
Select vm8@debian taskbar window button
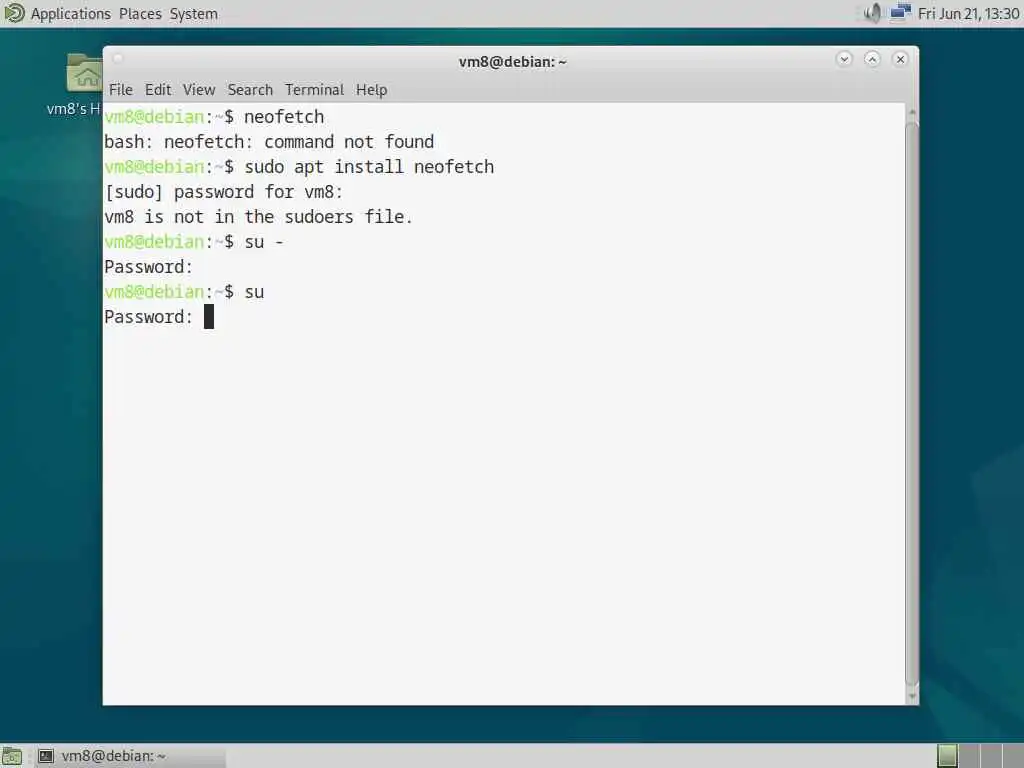129,756
